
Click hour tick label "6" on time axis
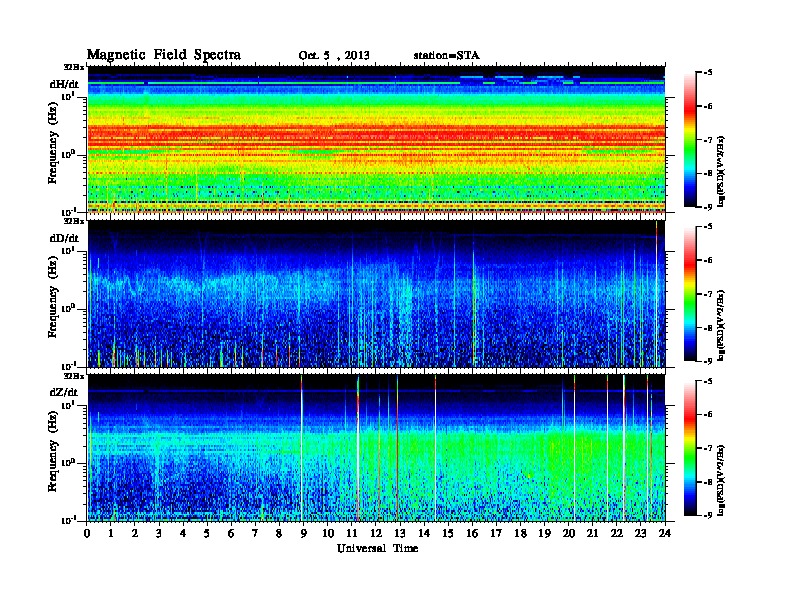(231, 533)
